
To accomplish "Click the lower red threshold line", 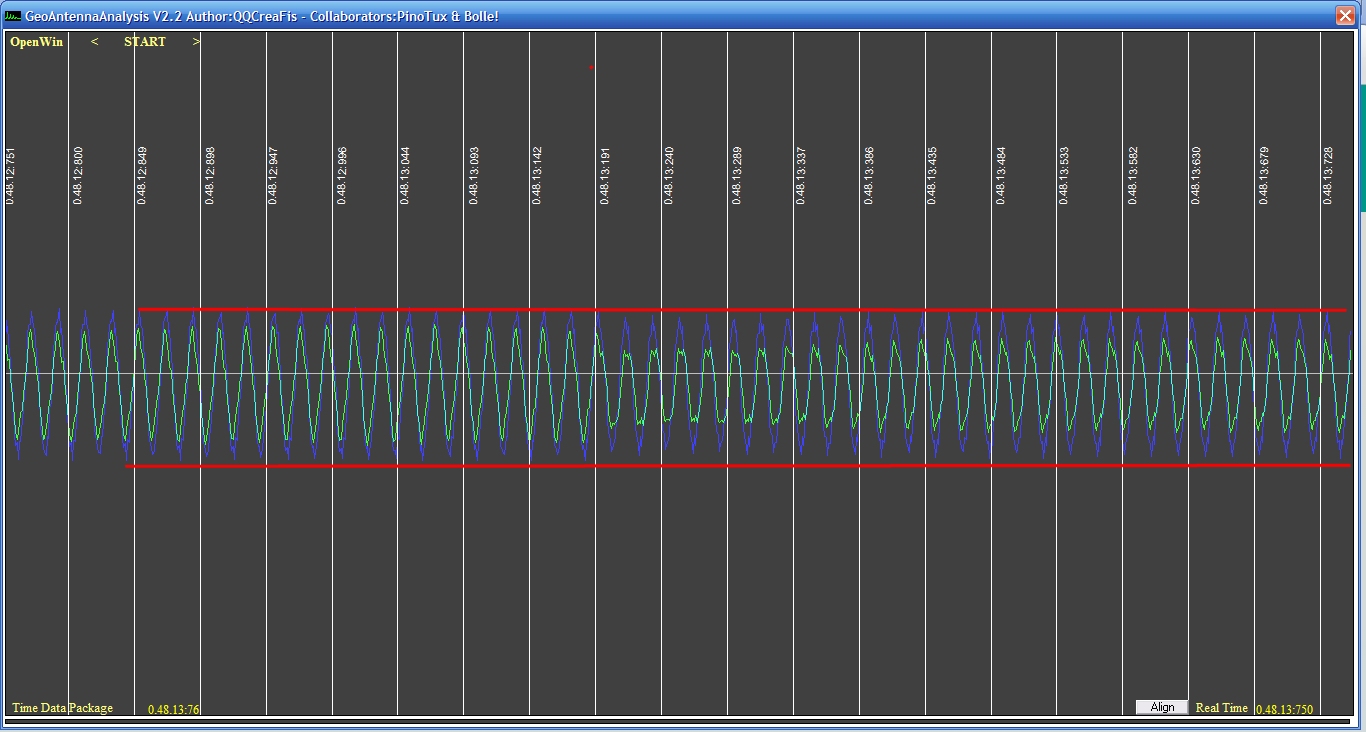I will [x=740, y=466].
